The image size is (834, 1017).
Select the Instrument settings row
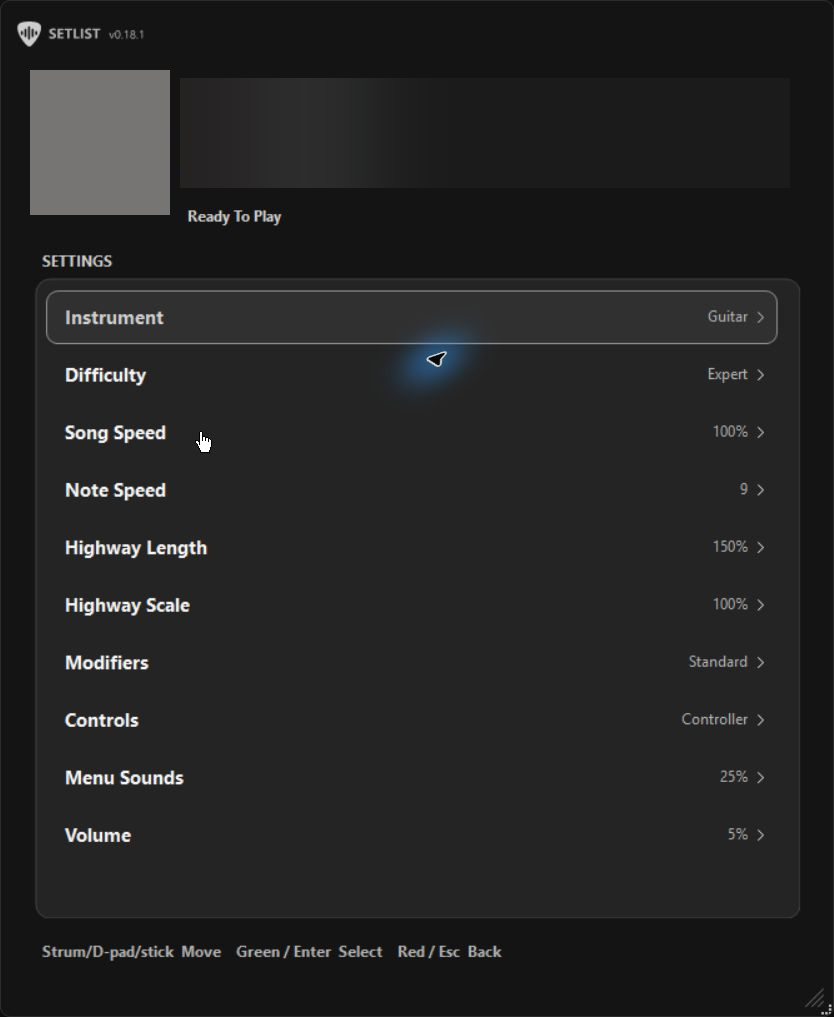412,317
